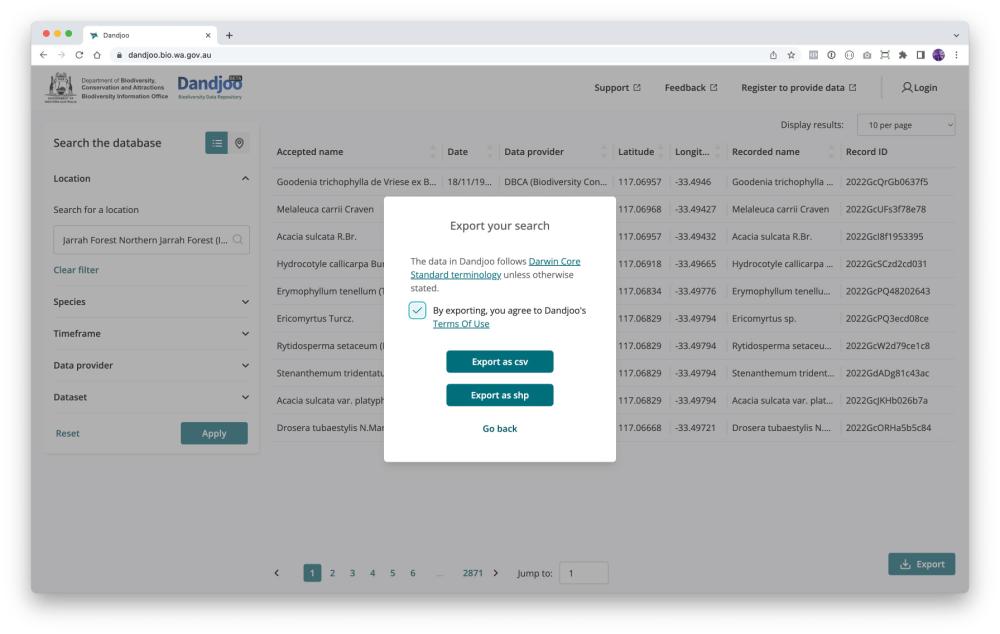1000x634 pixels.
Task: Go to results page 2
Action: (x=332, y=573)
